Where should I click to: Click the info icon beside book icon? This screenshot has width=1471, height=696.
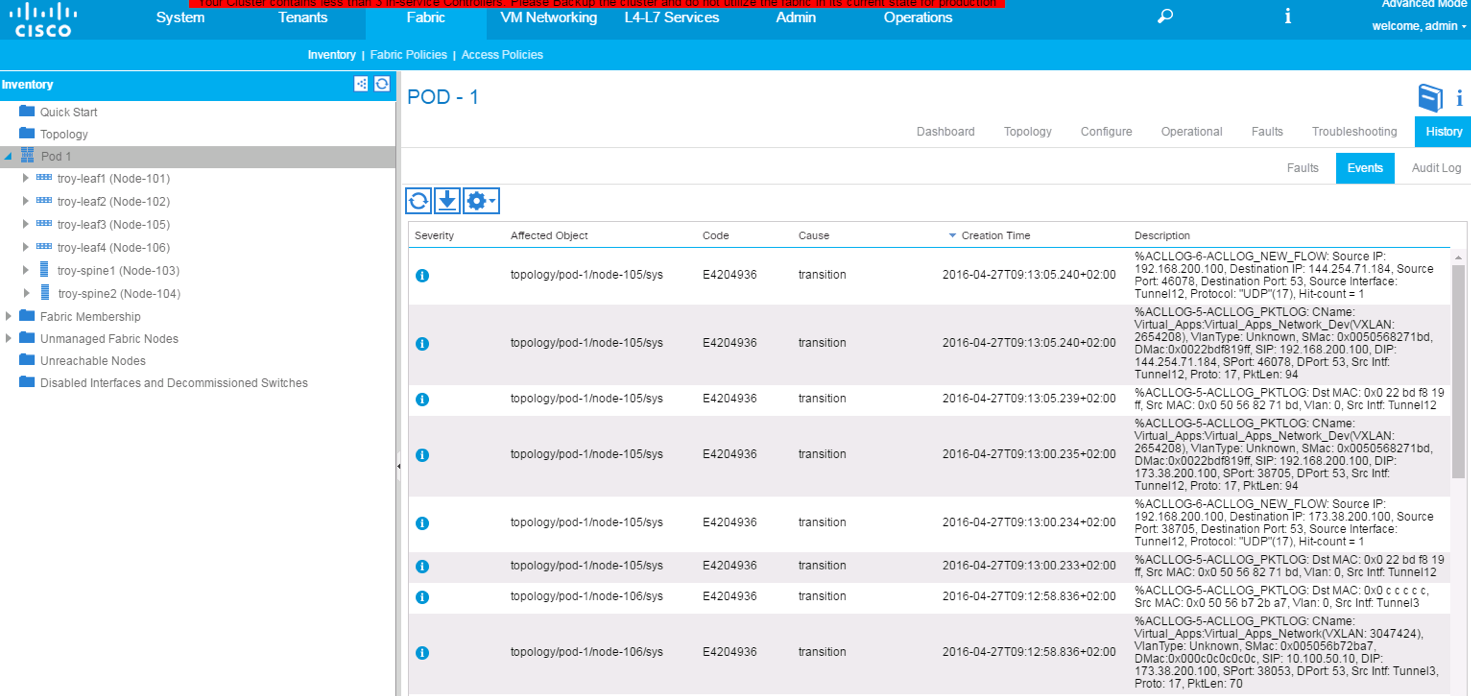(x=1459, y=98)
